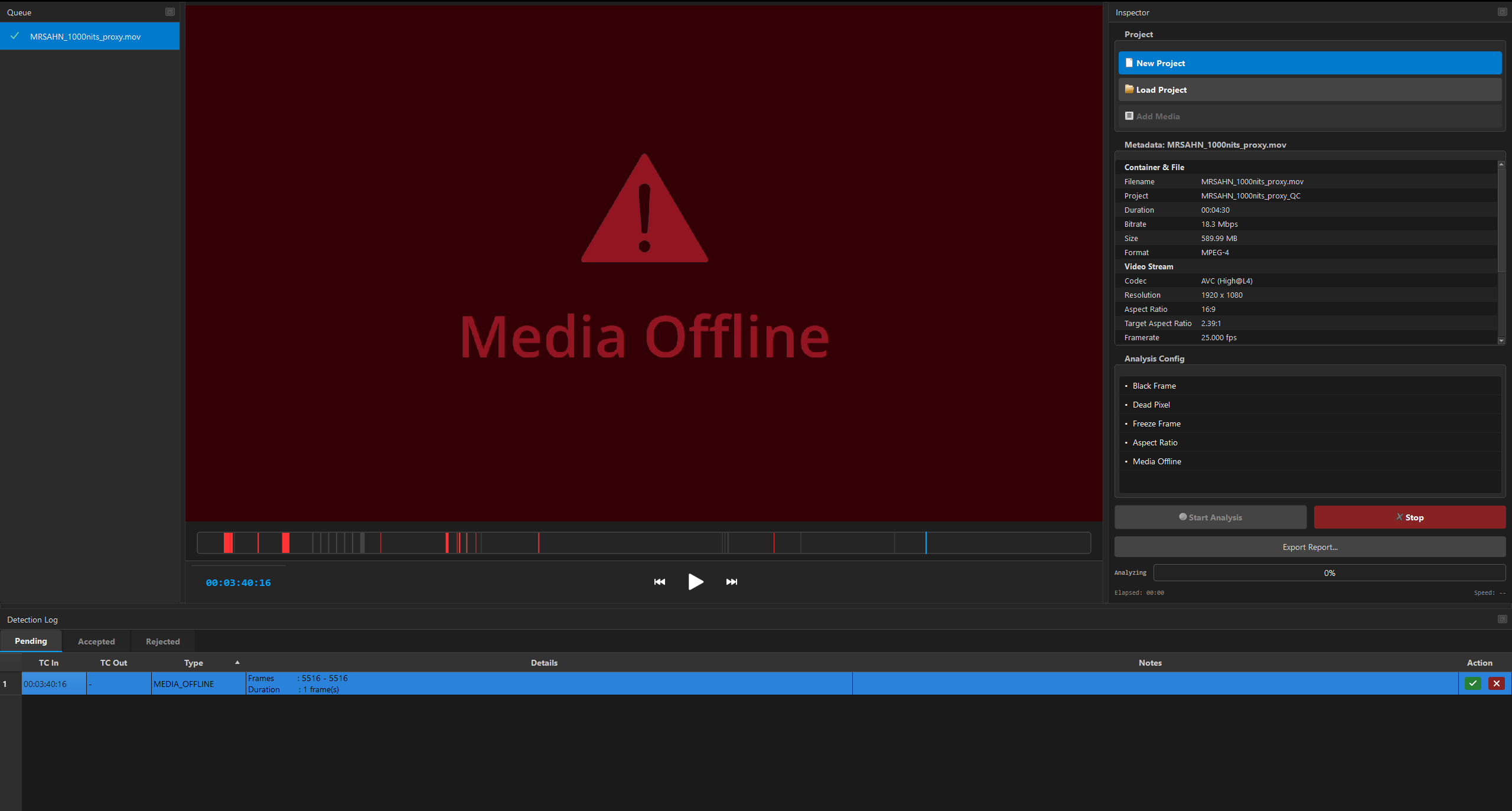Click the metadata scrollbar down arrow
The height and width of the screenshot is (811, 1512).
coord(1501,341)
